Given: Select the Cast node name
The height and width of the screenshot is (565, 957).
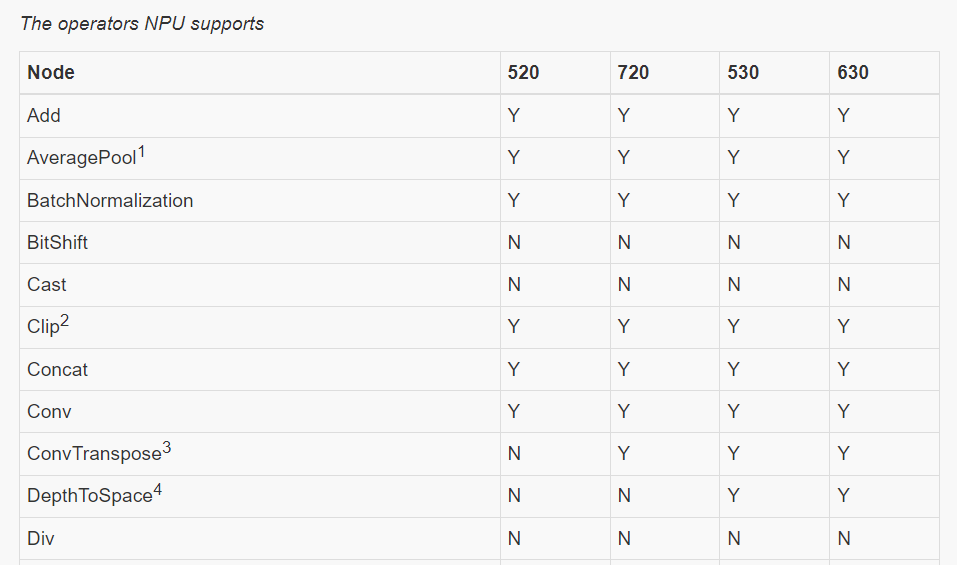Looking at the screenshot, I should [x=46, y=285].
